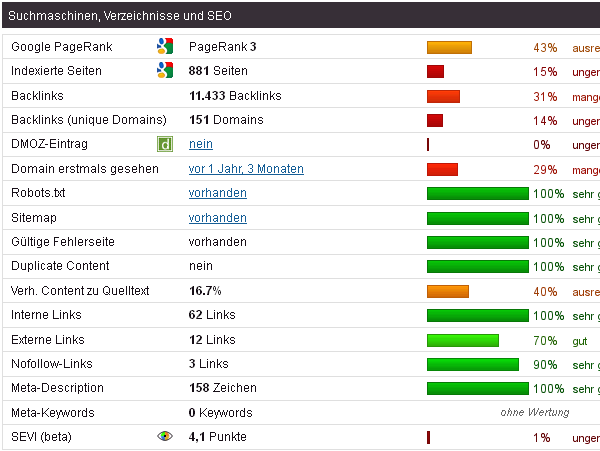Click the Indexierte Seiten 15% bar
Screen dimensions: 600x451
tap(435, 72)
